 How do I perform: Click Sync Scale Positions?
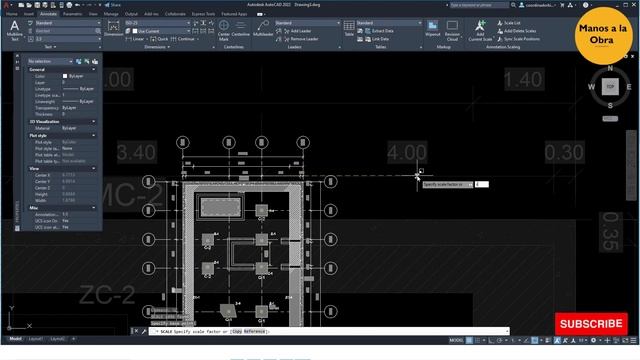518,39
